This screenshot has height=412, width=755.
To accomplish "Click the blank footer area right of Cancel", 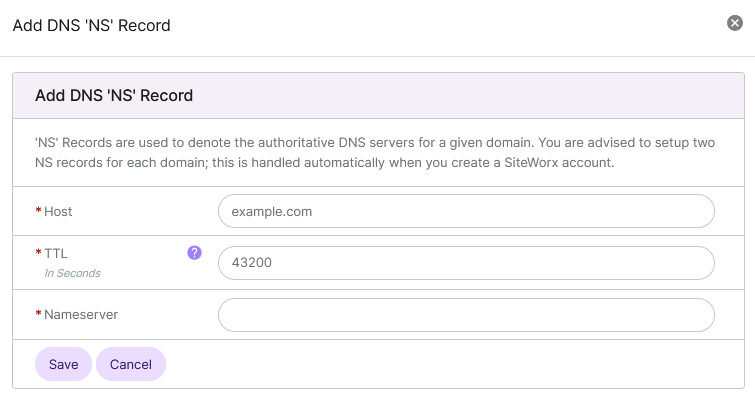I will [x=450, y=364].
